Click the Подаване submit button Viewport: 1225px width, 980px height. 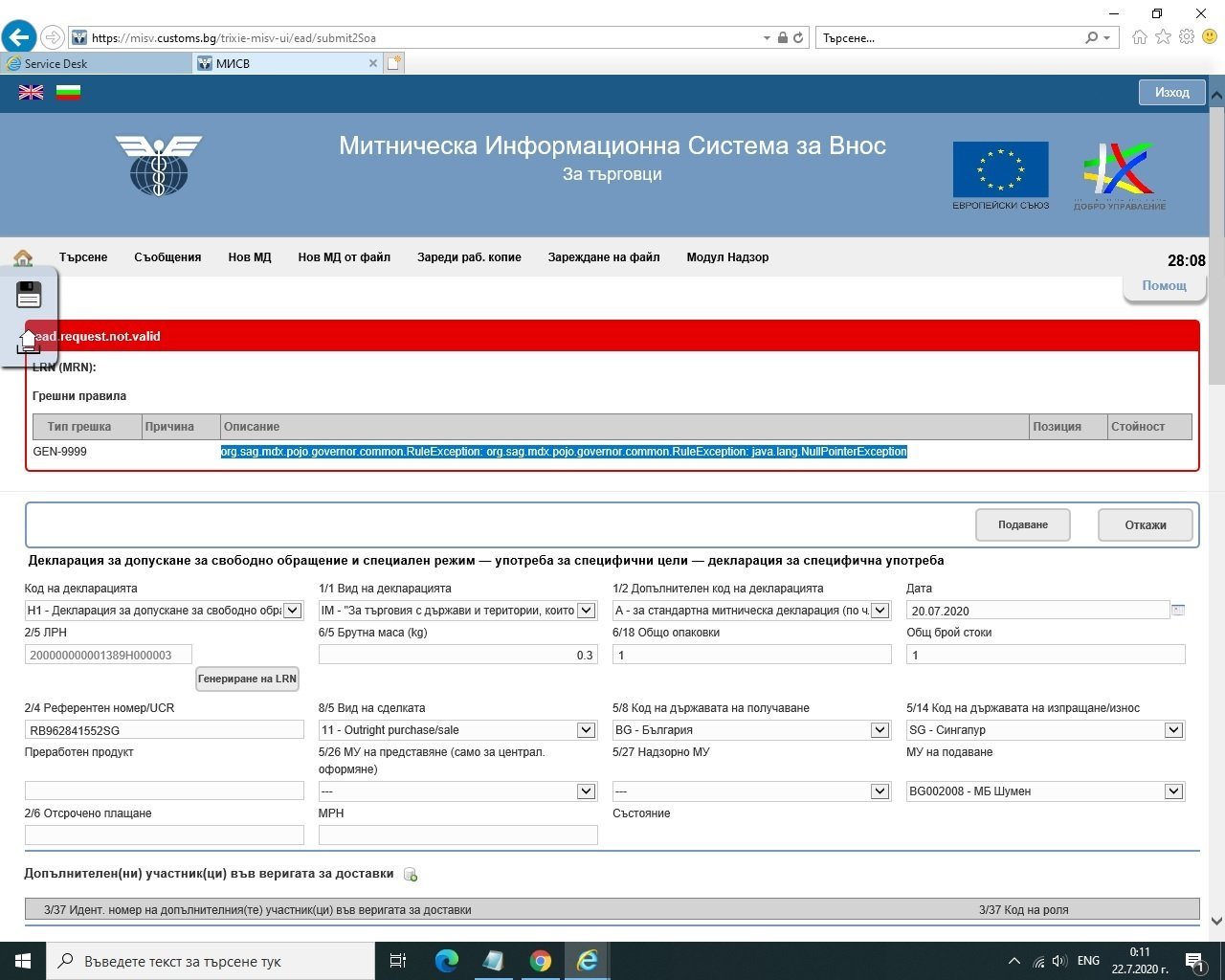(x=1022, y=524)
